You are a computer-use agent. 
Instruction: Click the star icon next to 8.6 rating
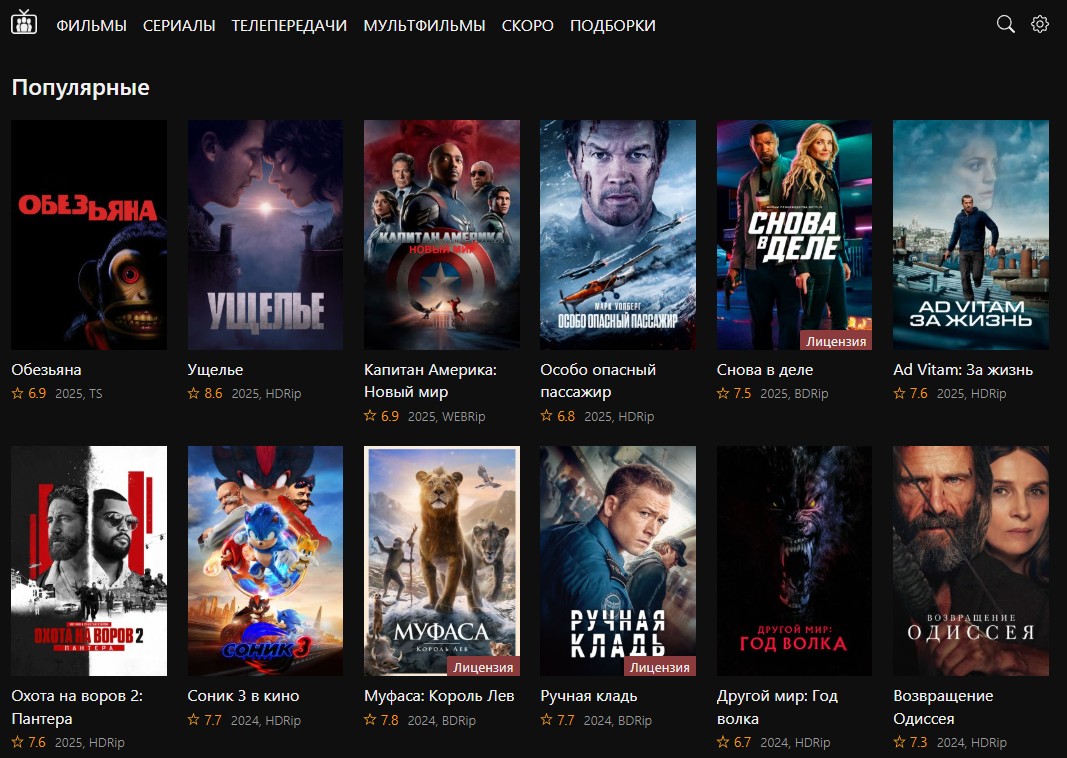[x=194, y=394]
